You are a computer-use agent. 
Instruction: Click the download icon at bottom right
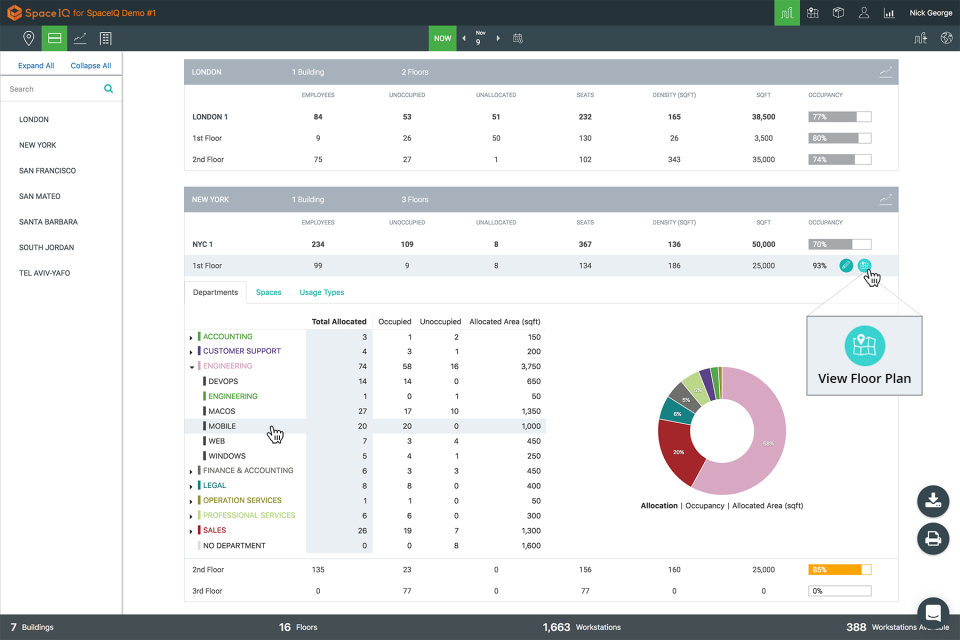click(932, 501)
